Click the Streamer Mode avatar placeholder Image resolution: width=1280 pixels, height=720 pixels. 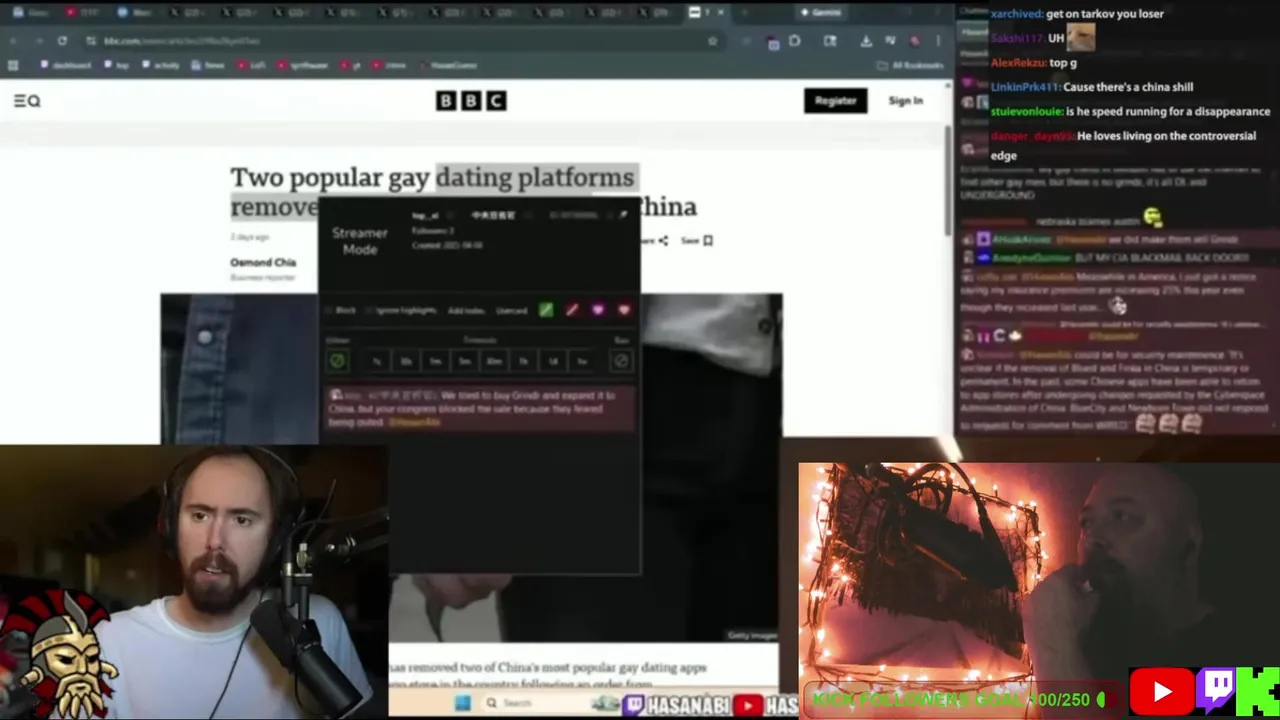coord(360,241)
